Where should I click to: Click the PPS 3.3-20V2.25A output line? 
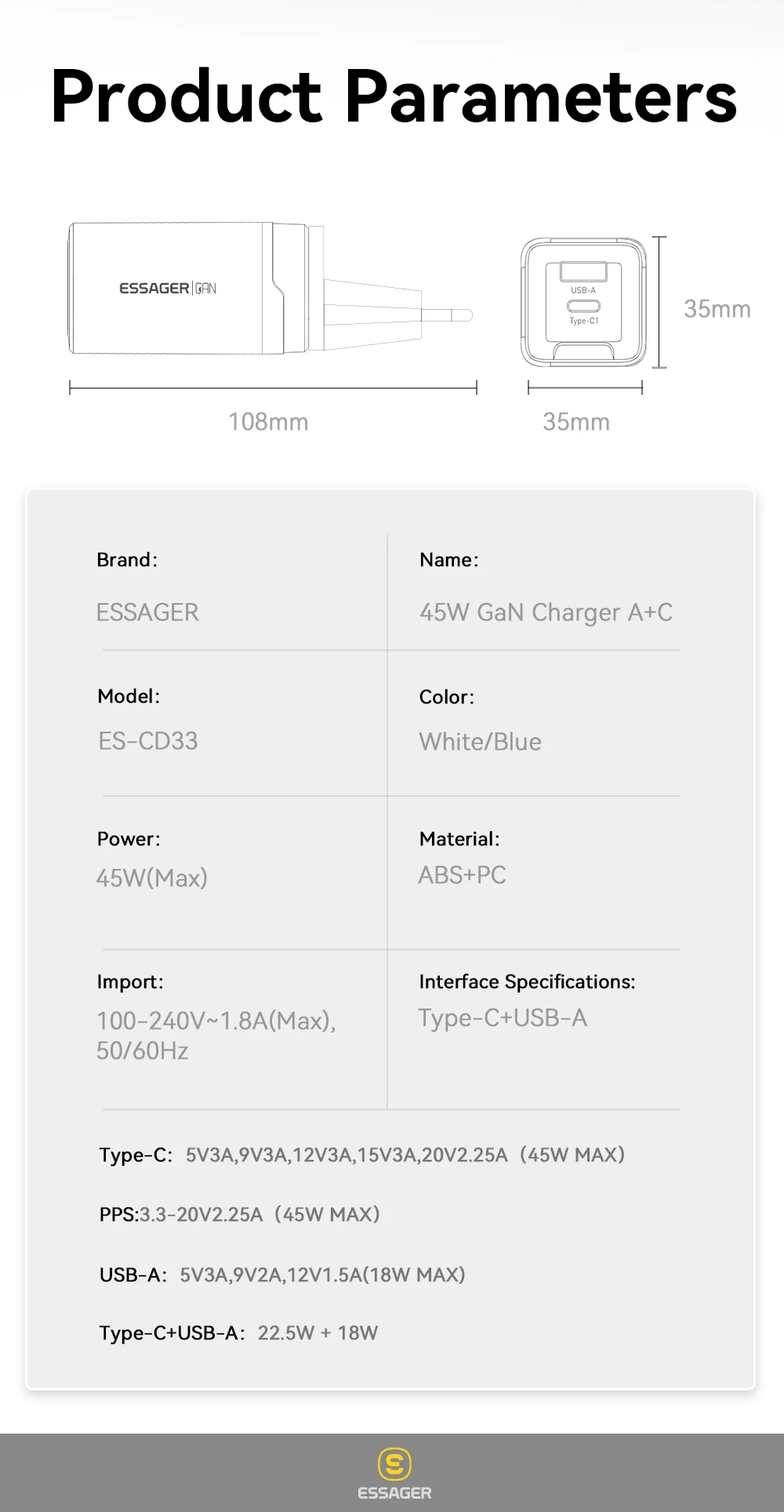pyautogui.click(x=239, y=1215)
